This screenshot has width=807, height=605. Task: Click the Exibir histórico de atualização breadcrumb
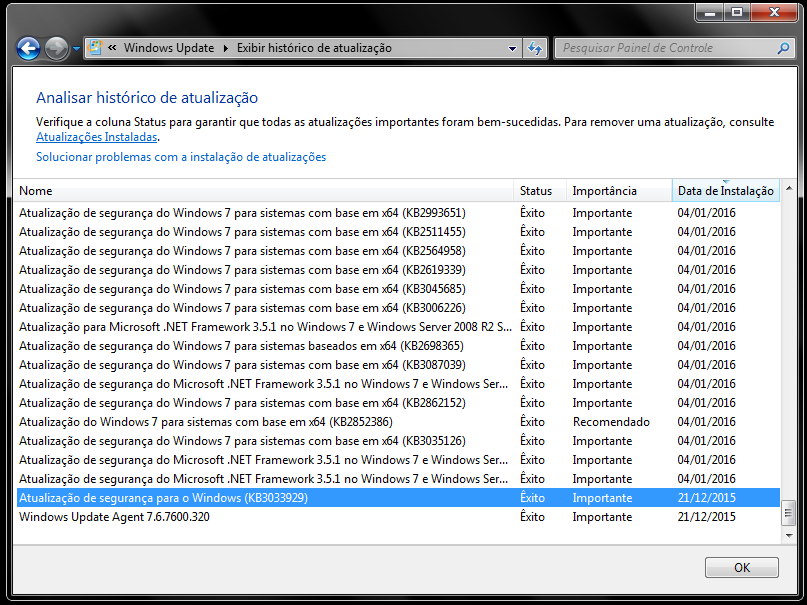[x=314, y=48]
